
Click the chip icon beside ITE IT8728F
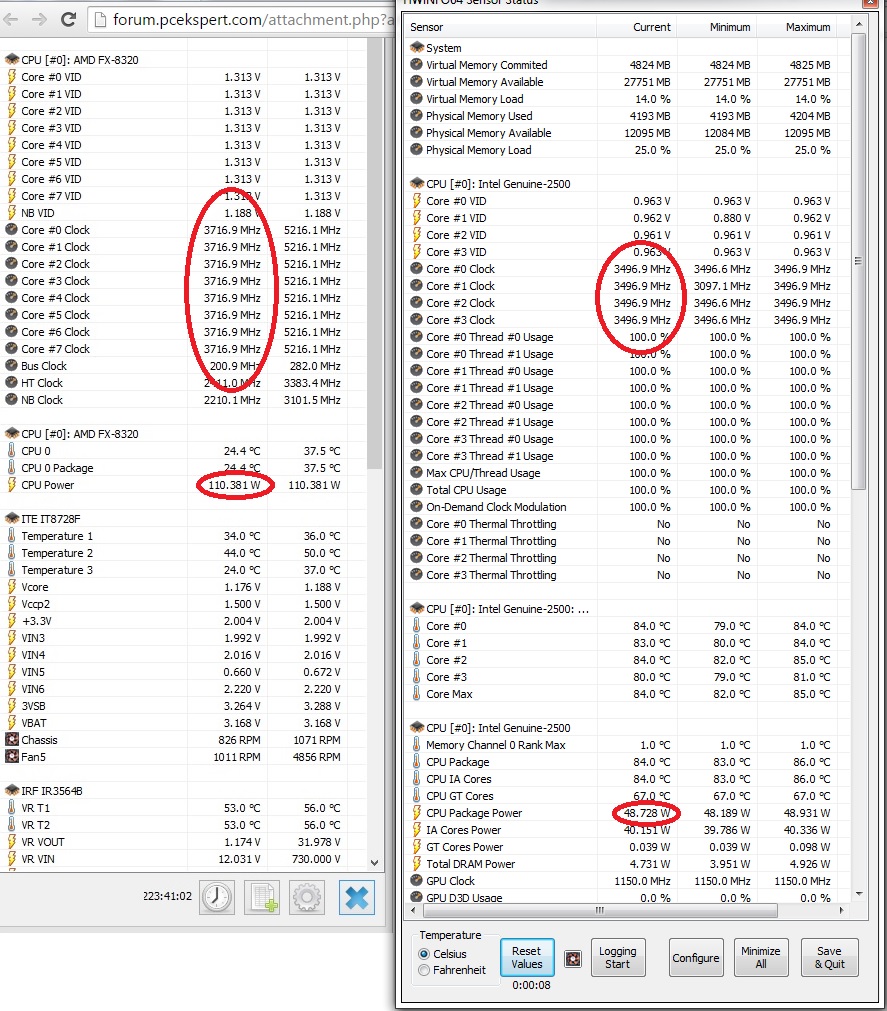12,518
